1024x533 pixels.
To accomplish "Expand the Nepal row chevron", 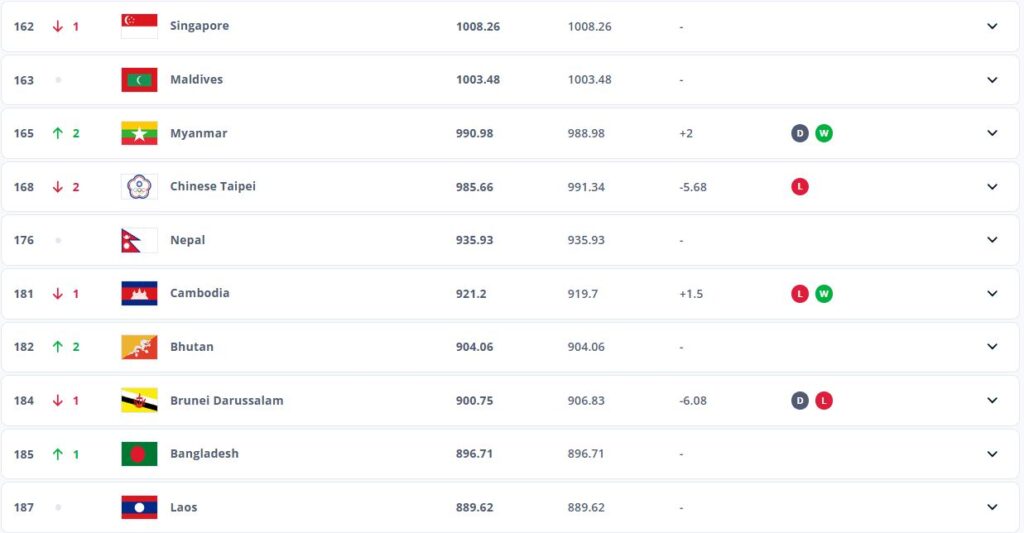I will 992,240.
